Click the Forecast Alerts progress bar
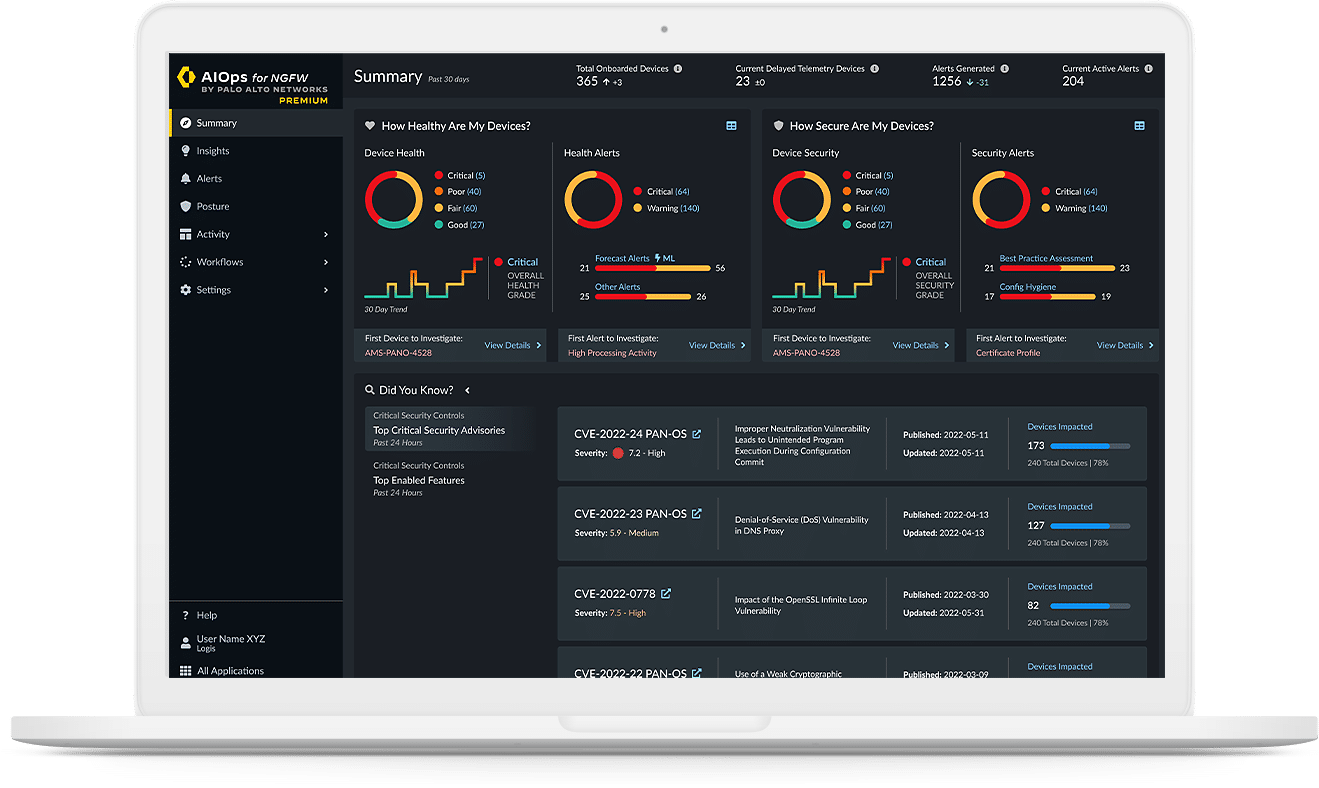This screenshot has width=1319, height=788. tap(652, 268)
